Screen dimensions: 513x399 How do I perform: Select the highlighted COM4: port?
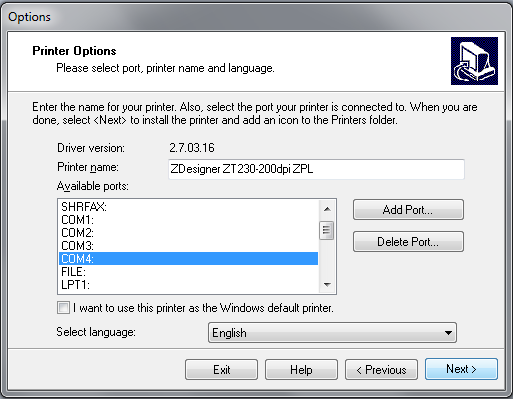[x=188, y=259]
